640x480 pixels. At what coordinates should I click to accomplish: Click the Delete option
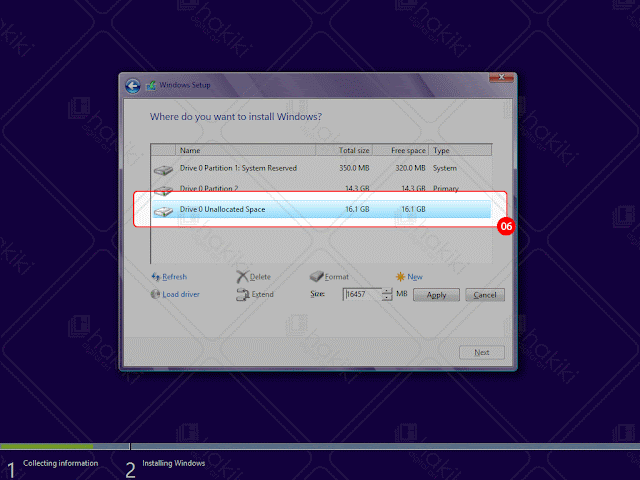pyautogui.click(x=260, y=277)
